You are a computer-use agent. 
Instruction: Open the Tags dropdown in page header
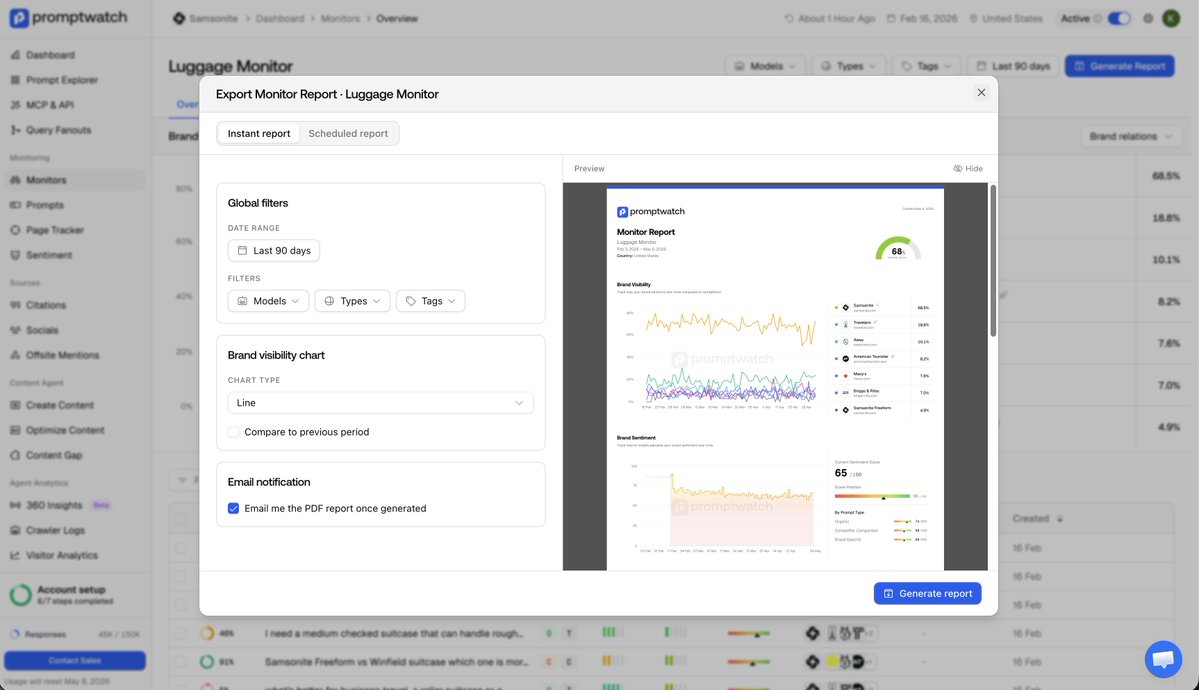point(925,67)
